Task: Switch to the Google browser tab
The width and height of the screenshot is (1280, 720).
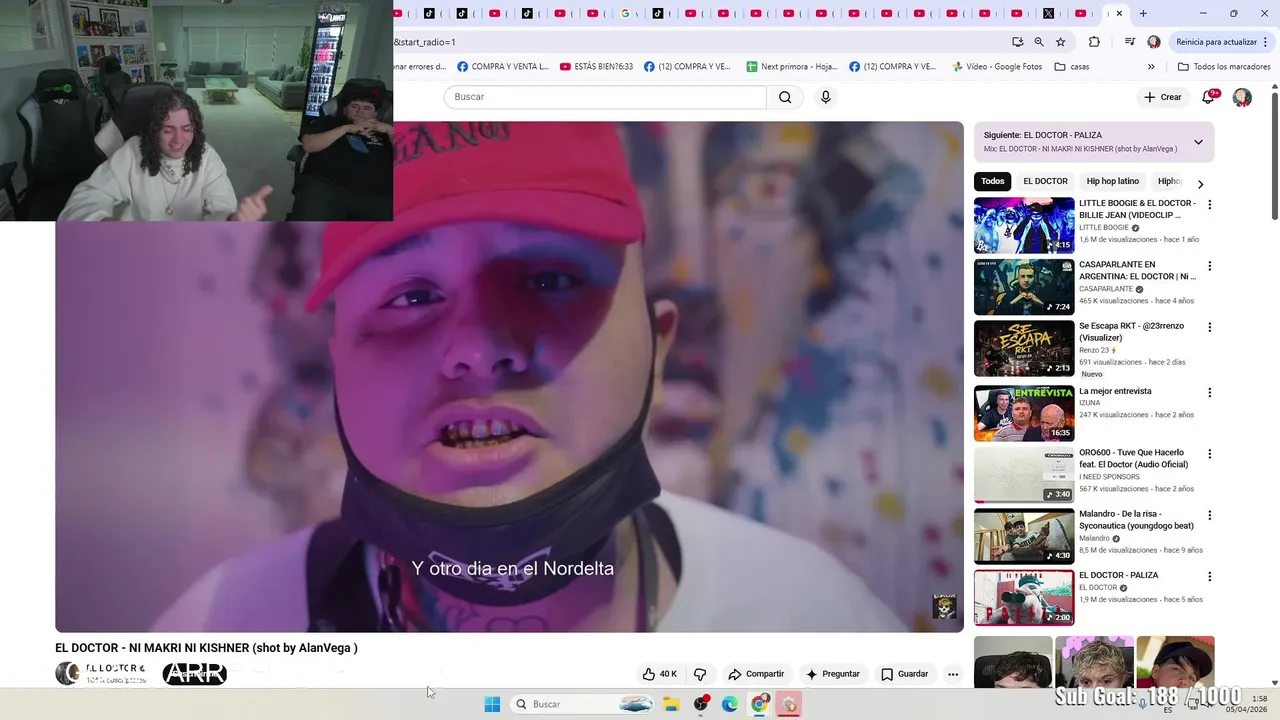Action: click(625, 13)
